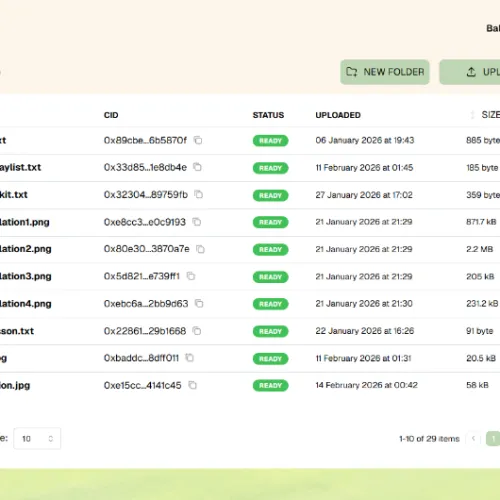Create a new folder
Screen dimensions: 500x500
pyautogui.click(x=385, y=72)
